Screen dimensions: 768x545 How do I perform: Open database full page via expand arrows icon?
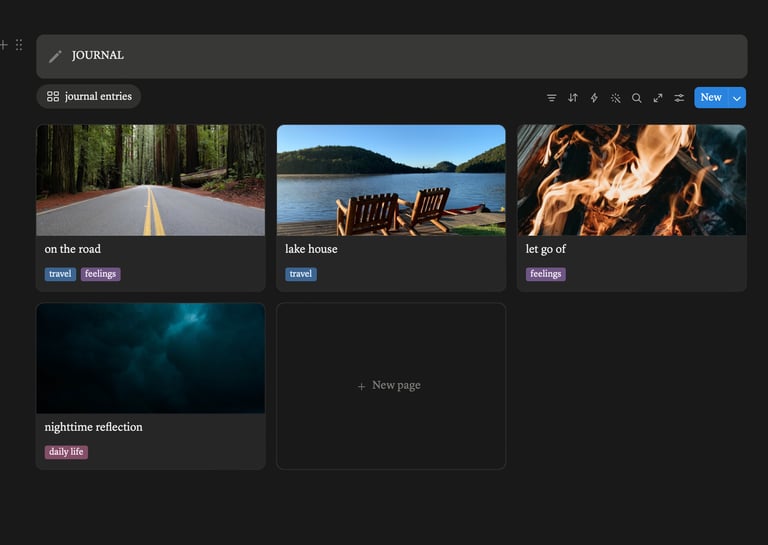tap(658, 98)
